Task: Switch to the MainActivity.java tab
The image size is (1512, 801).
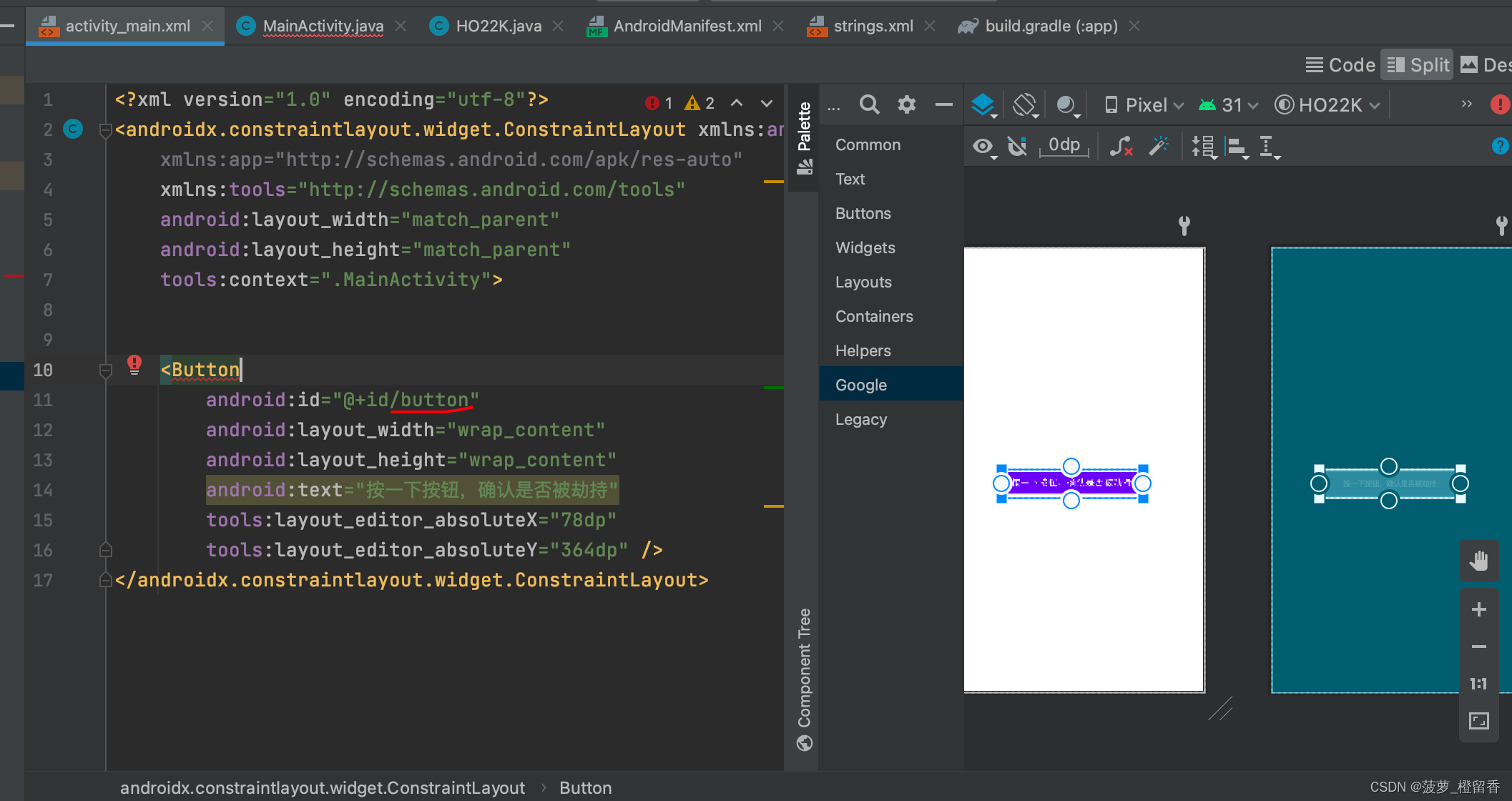Action: coord(323,26)
